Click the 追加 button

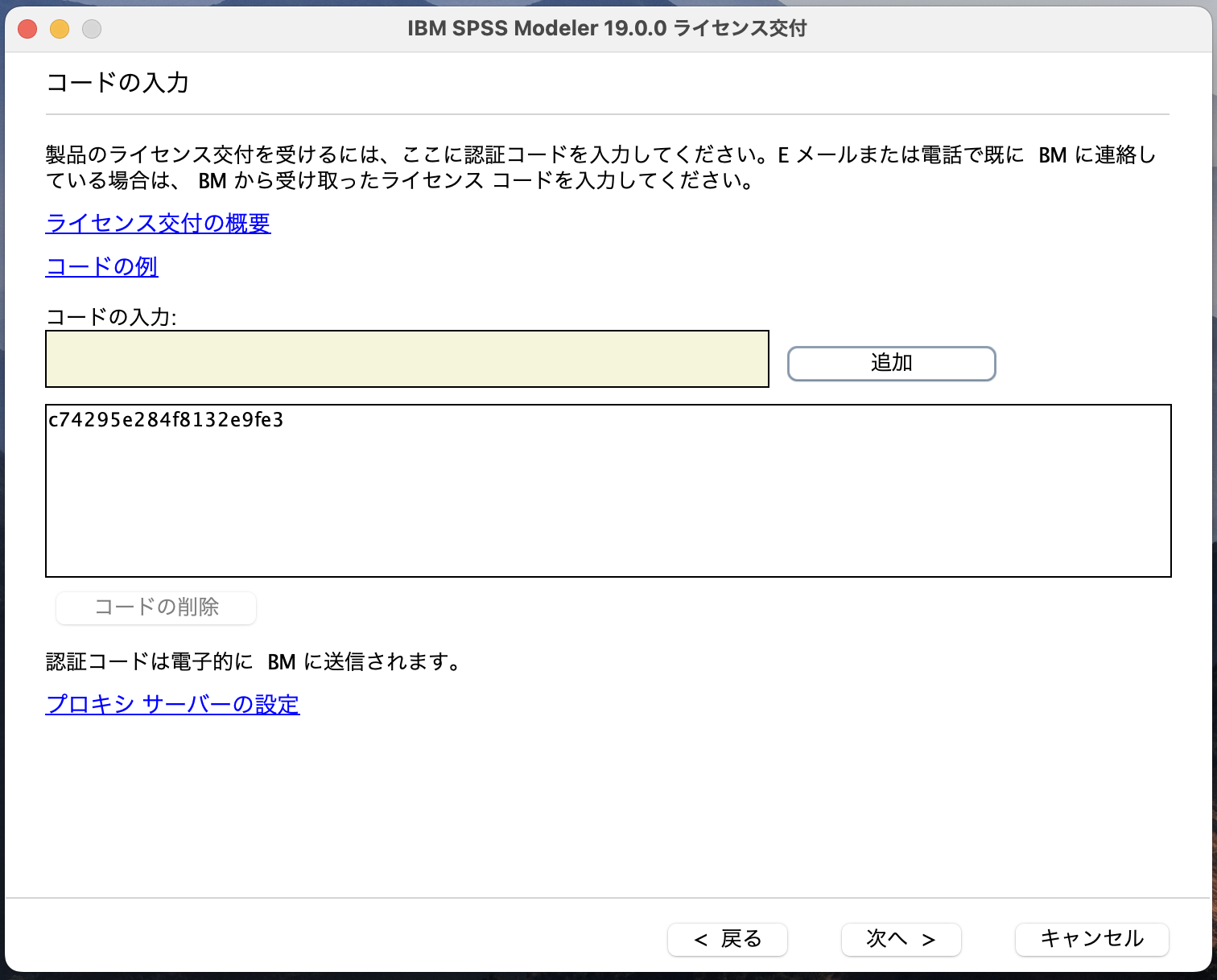tap(891, 364)
